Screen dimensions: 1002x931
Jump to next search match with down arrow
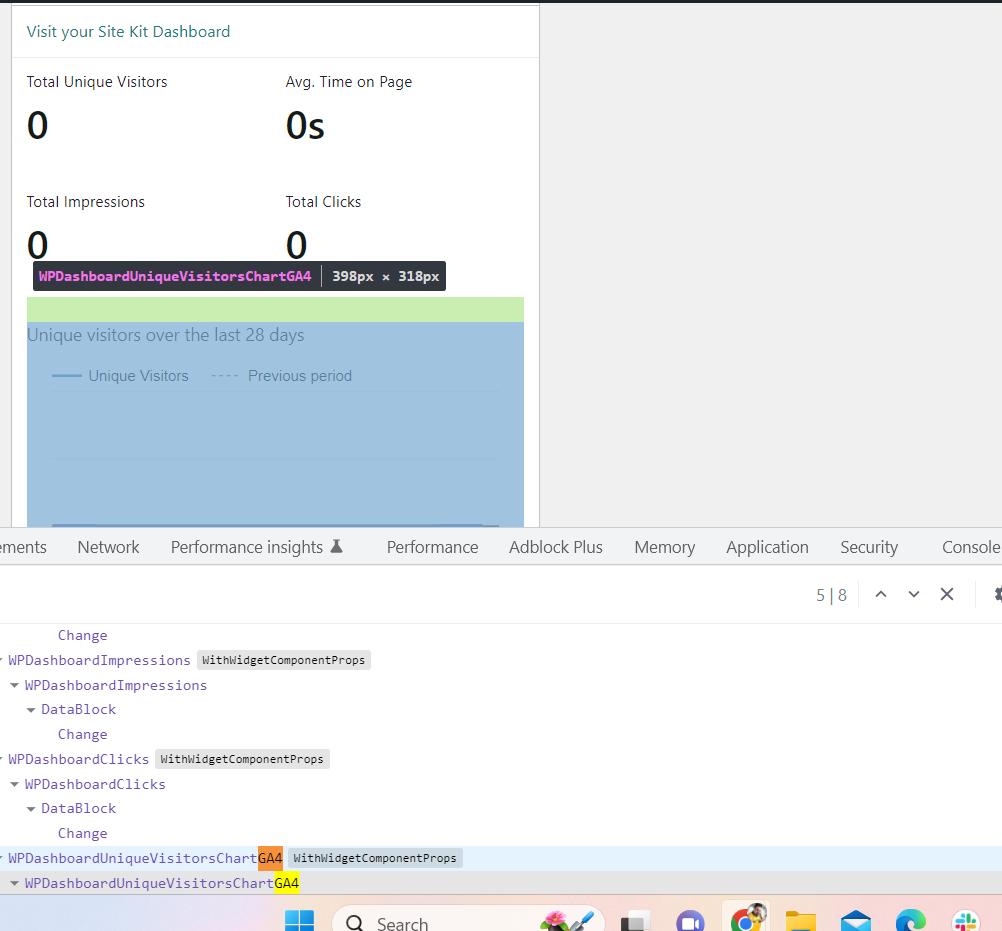tap(913, 594)
